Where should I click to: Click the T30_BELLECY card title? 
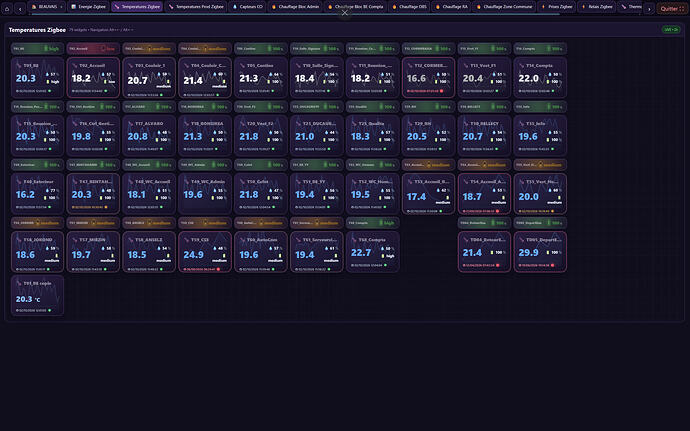pos(484,124)
